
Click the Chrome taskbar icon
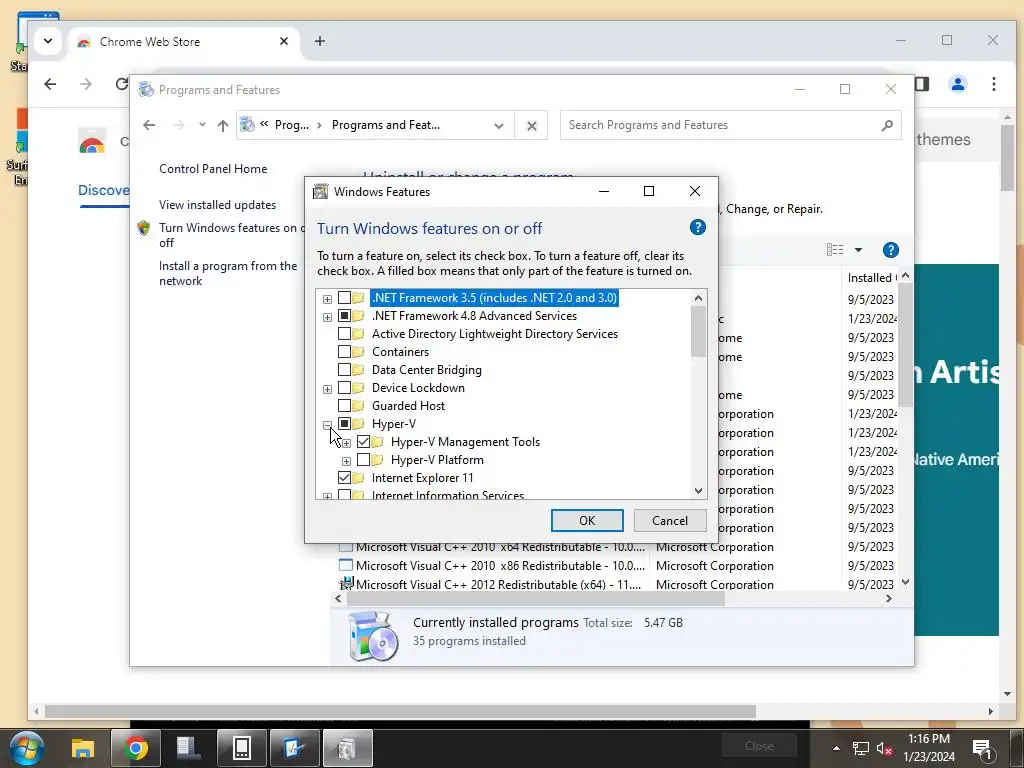[135, 748]
